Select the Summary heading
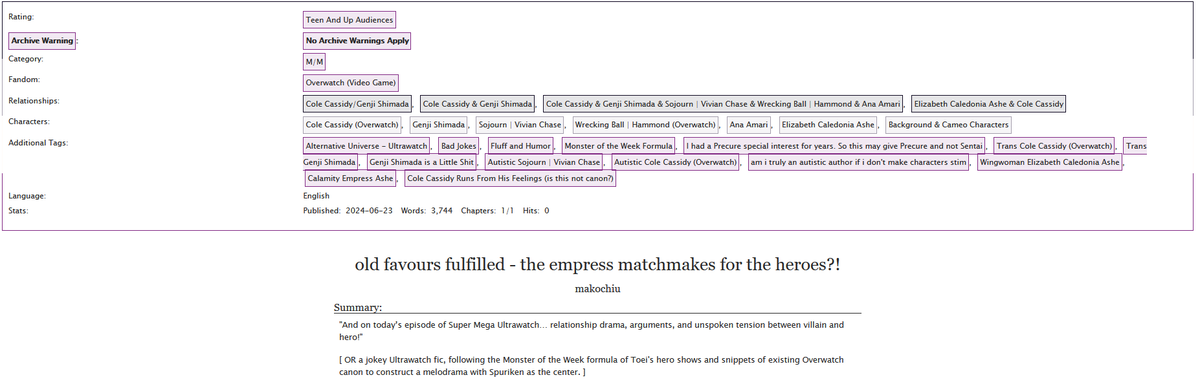1200x384 pixels. pos(357,307)
